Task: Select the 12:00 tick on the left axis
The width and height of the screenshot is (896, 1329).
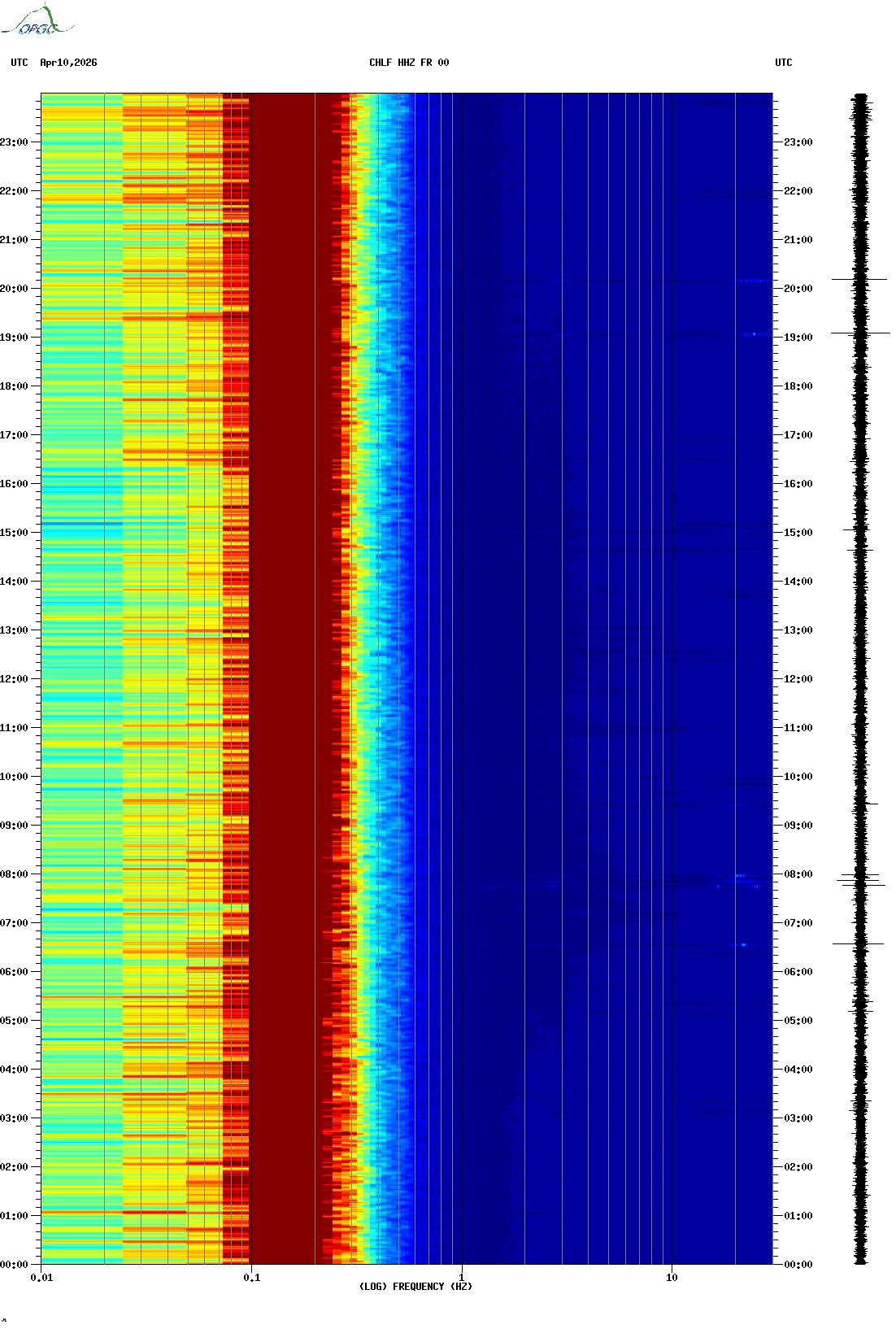Action: pos(14,679)
